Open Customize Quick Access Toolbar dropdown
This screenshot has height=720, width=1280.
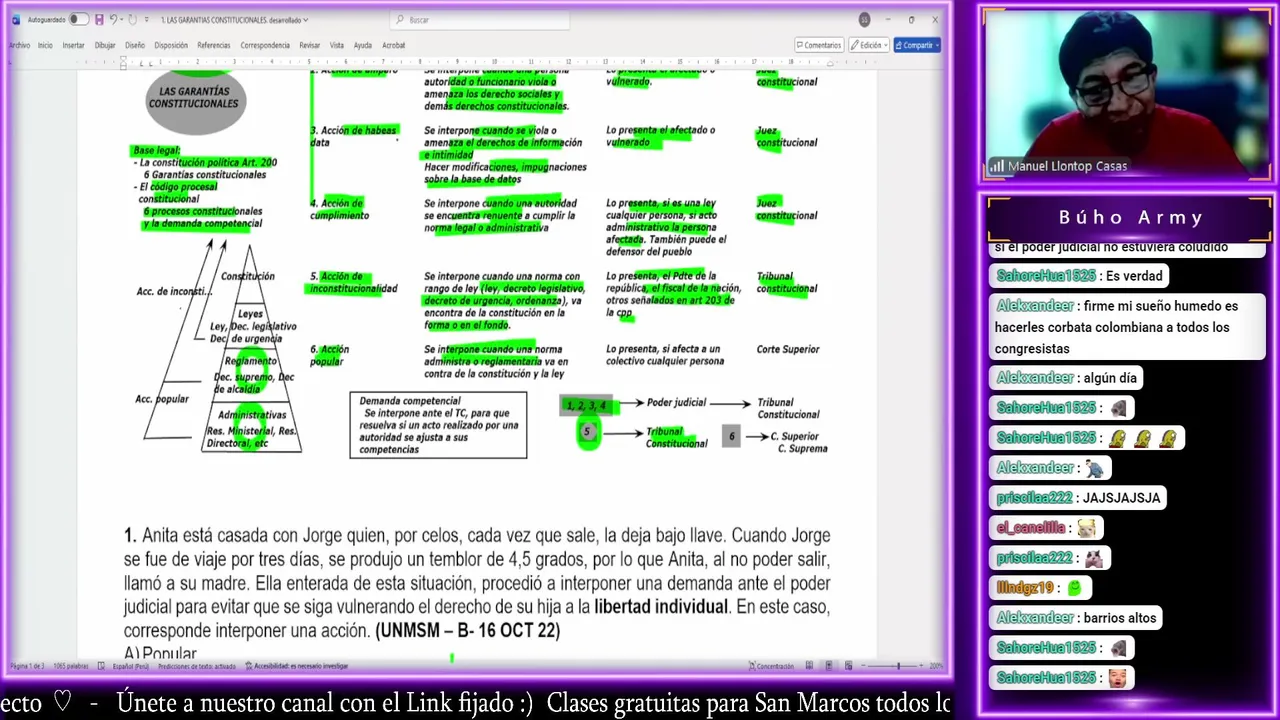[x=147, y=20]
